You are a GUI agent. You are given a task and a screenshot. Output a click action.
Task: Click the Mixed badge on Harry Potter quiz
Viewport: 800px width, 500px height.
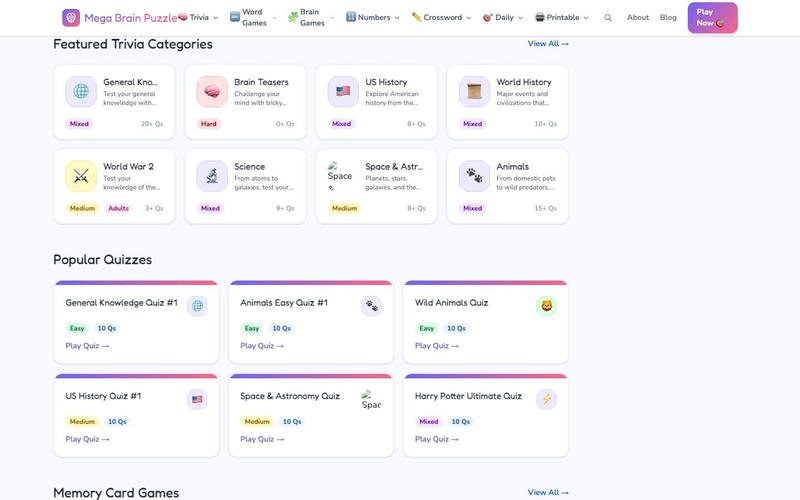tap(429, 421)
